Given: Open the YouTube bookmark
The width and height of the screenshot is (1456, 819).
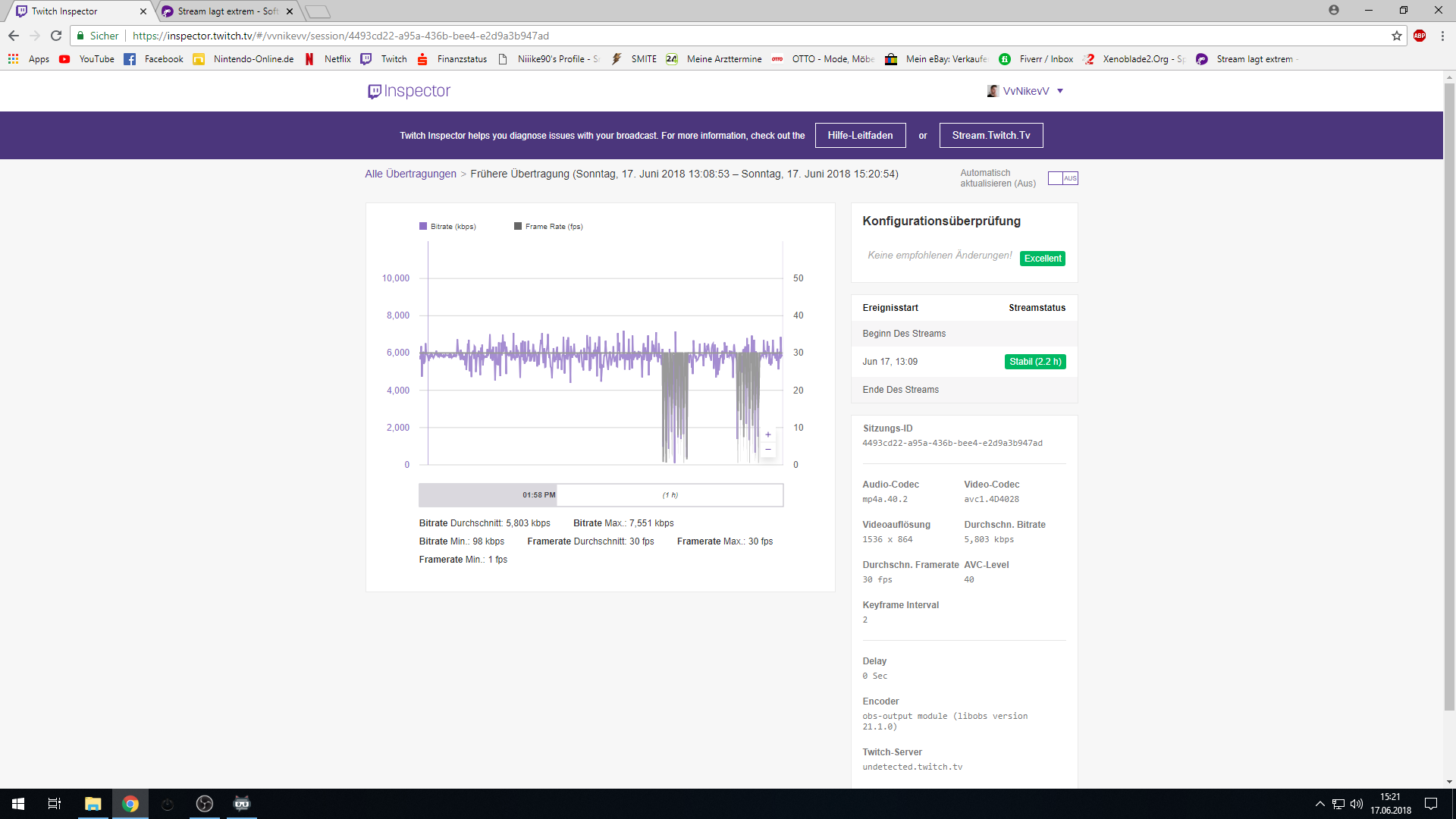Looking at the screenshot, I should tap(87, 59).
